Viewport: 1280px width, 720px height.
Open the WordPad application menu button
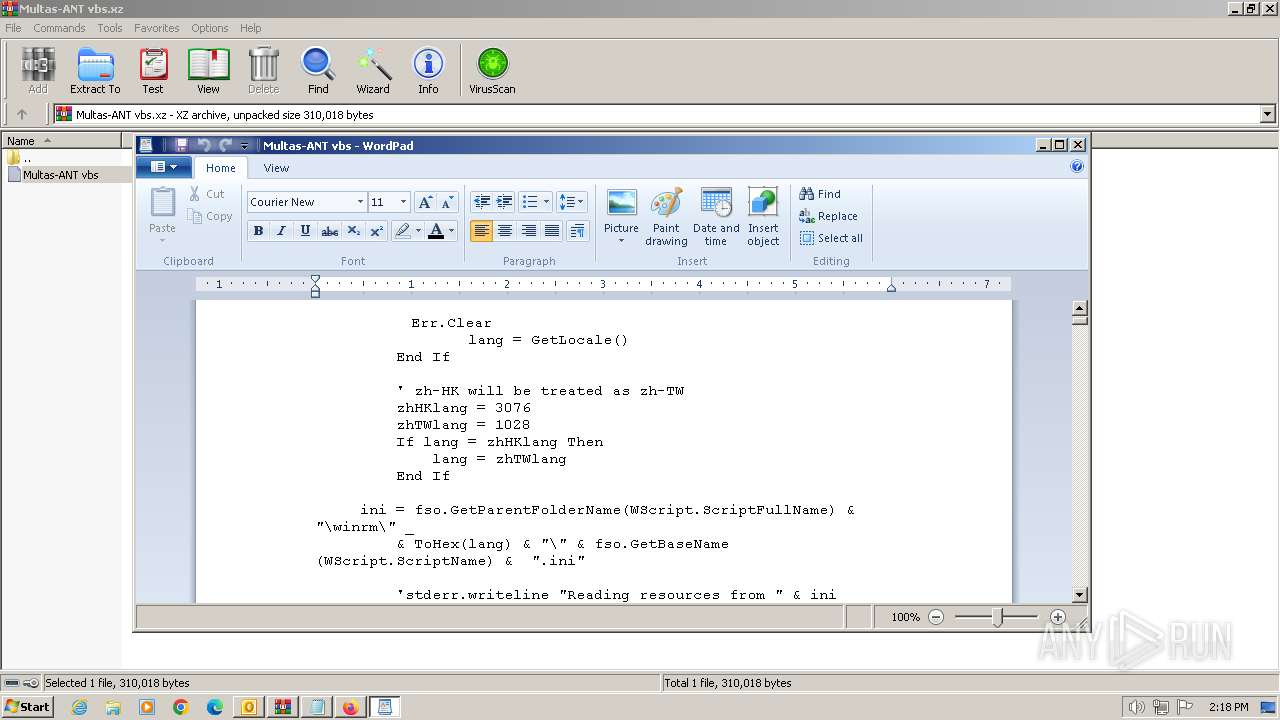coord(164,167)
